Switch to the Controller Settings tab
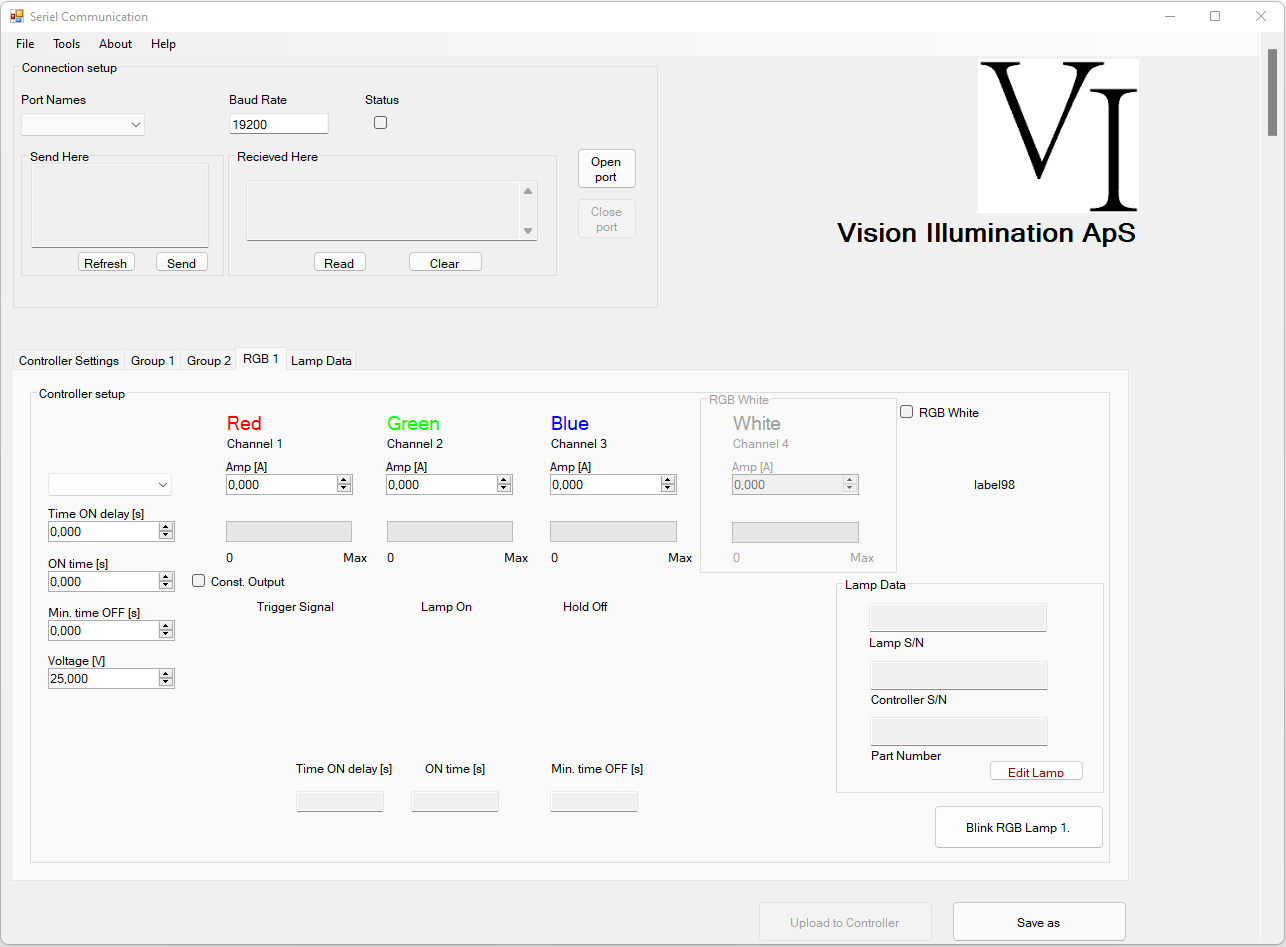Viewport: 1286px width, 947px height. point(69,361)
